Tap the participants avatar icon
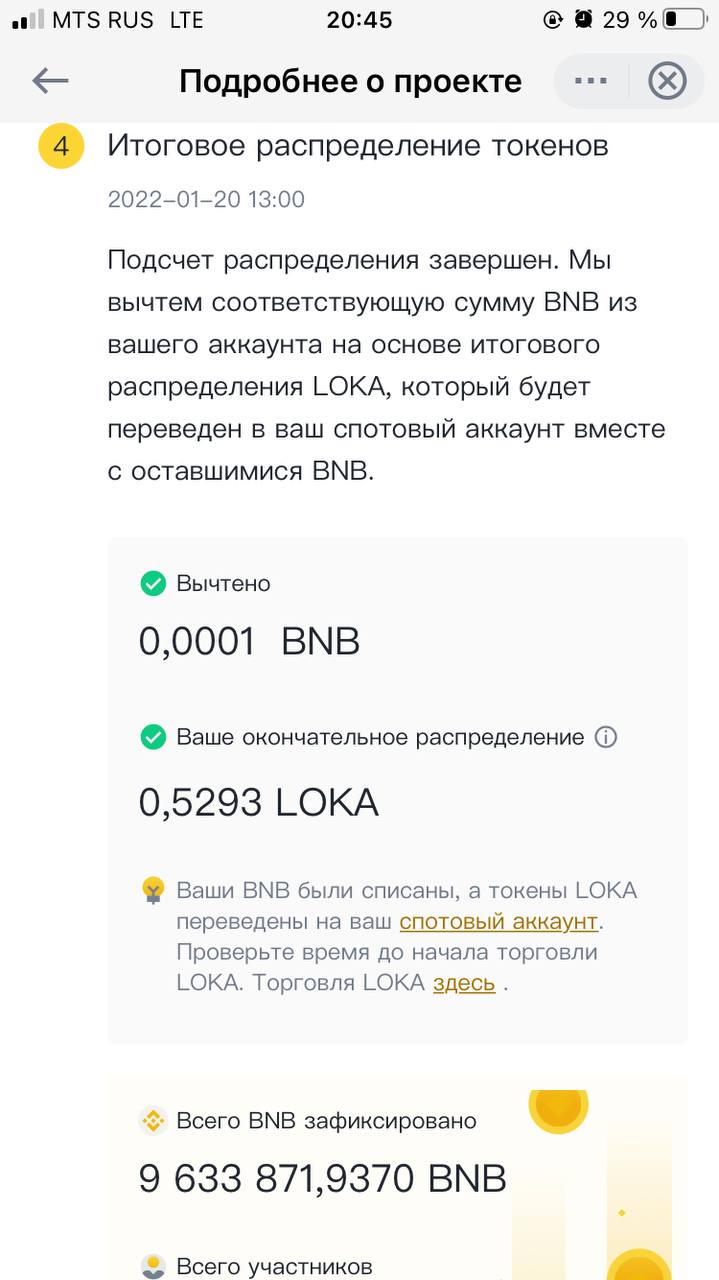This screenshot has height=1280, width=719. [153, 1266]
